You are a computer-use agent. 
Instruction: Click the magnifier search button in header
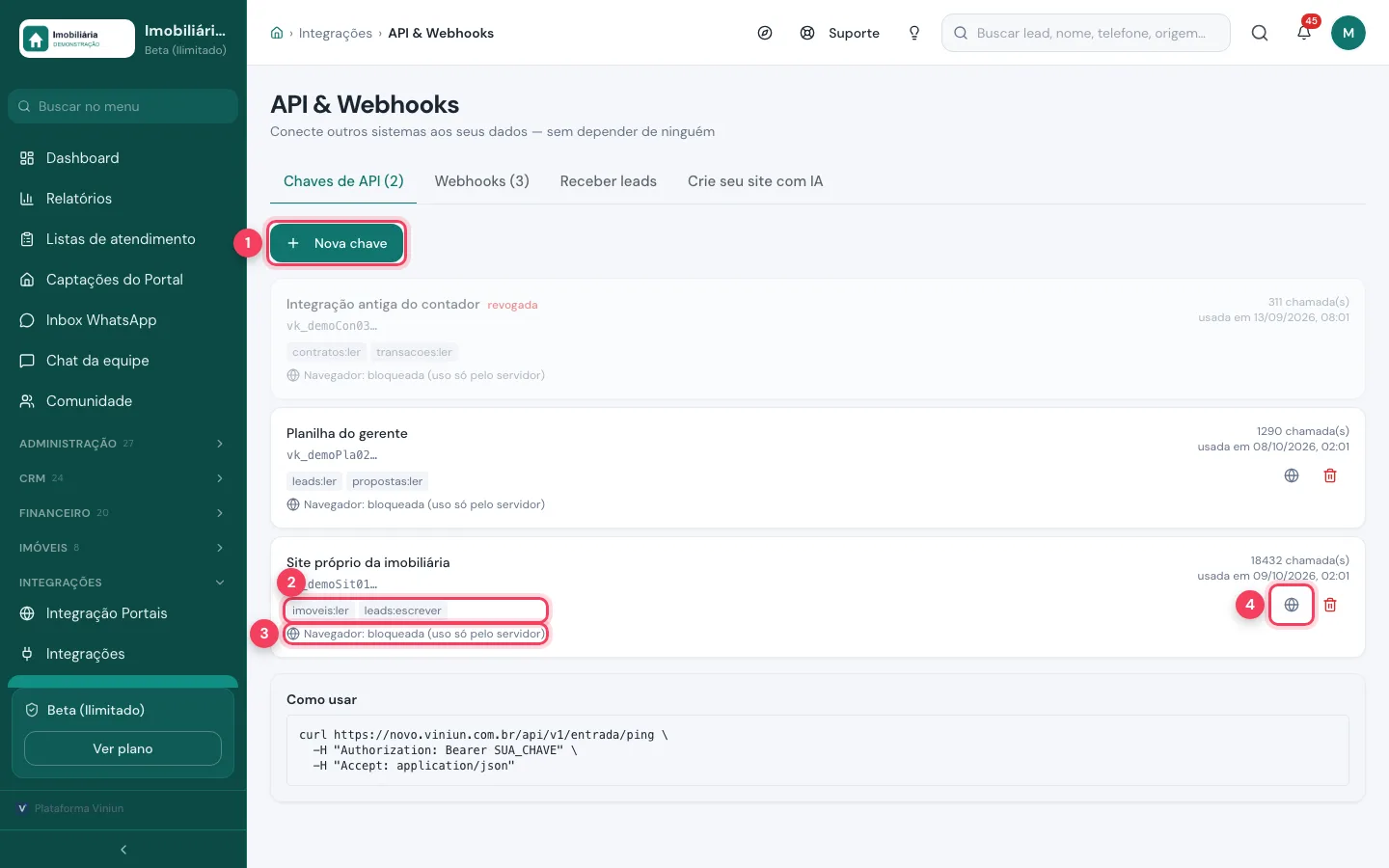[x=1260, y=33]
